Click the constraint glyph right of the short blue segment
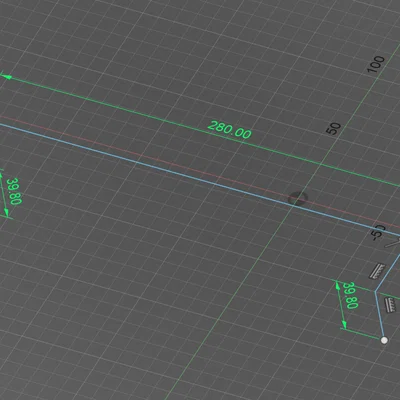Viewport: 400px width, 400px height. (x=391, y=305)
